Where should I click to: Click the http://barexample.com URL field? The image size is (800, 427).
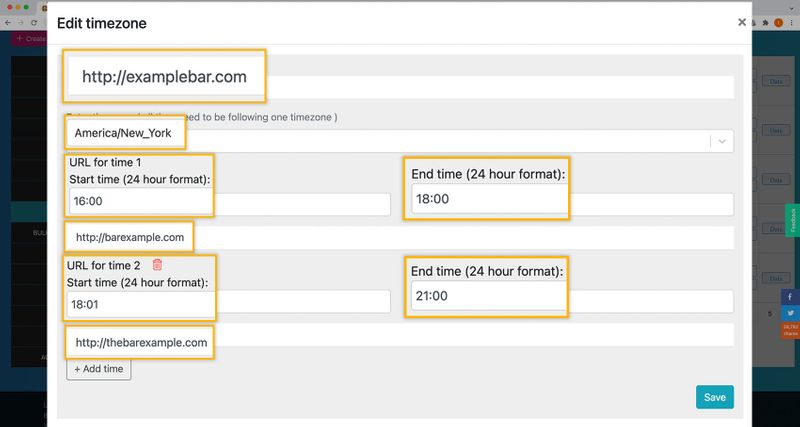(400, 238)
